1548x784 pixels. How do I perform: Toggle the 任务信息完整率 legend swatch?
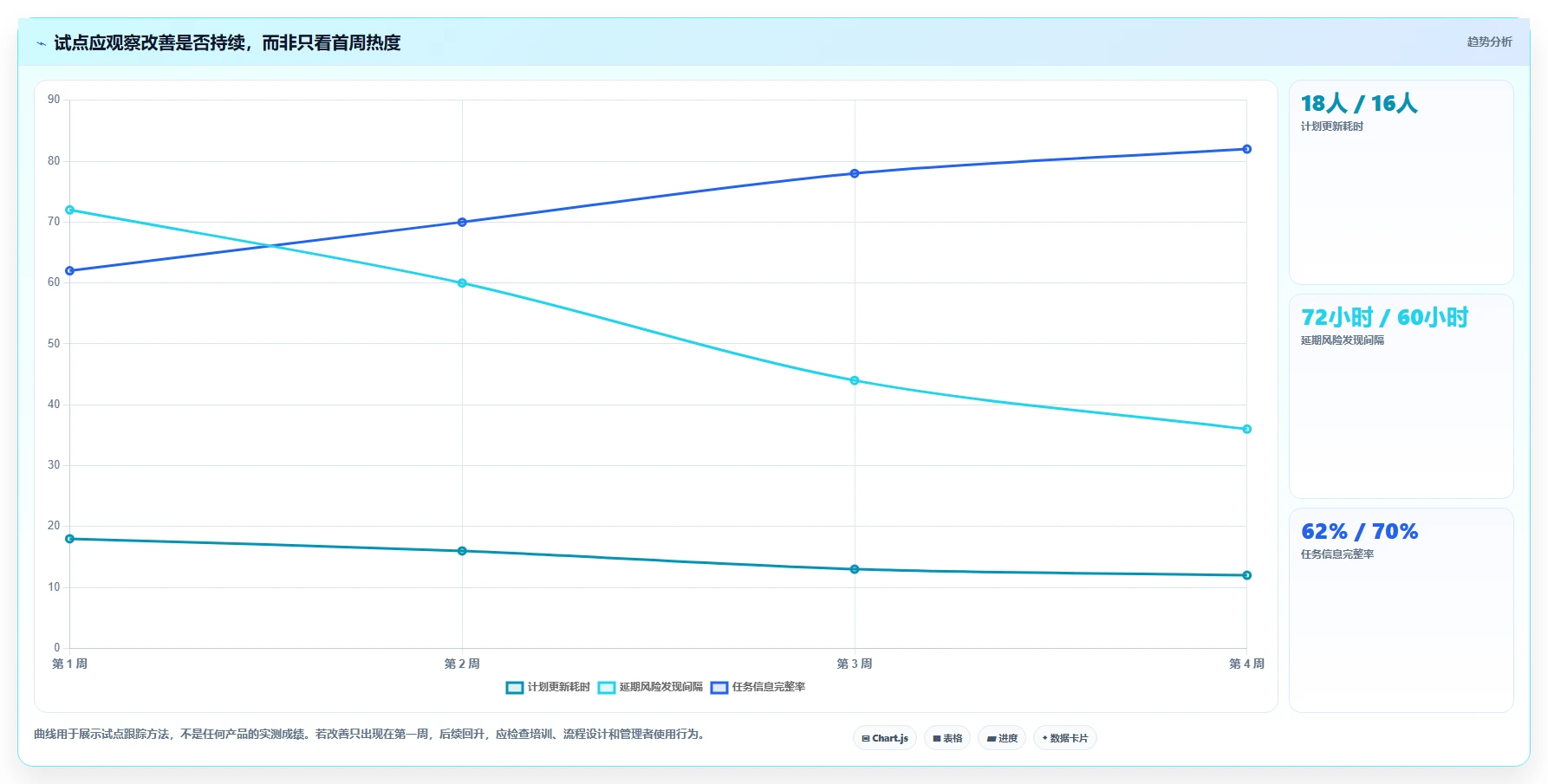coord(719,688)
